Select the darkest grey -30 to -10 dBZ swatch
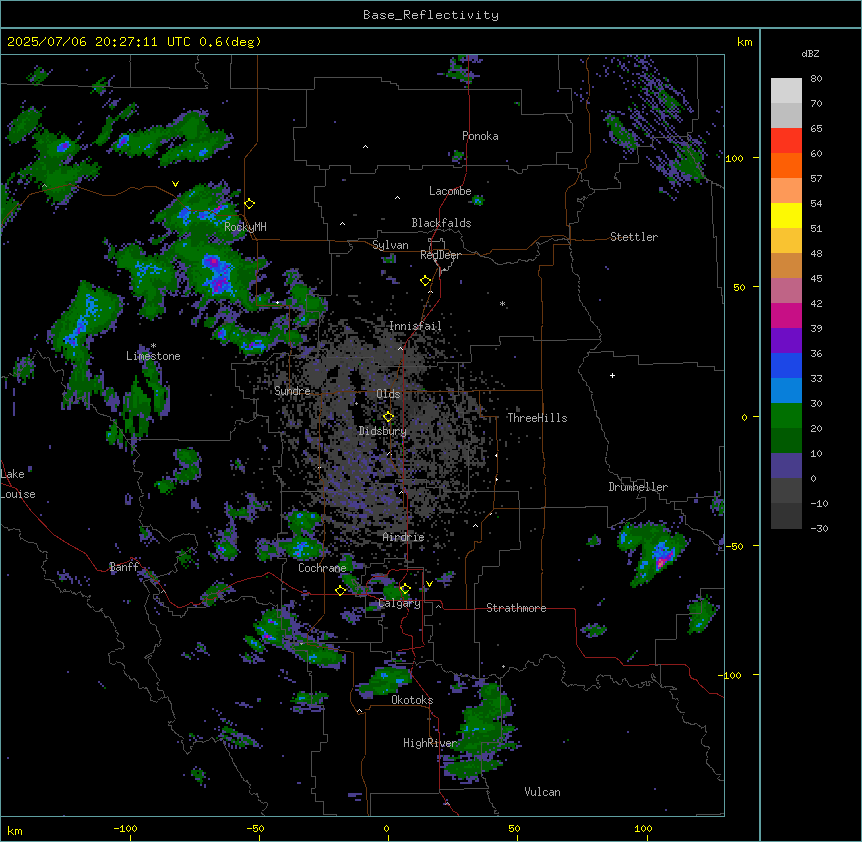 tap(786, 516)
